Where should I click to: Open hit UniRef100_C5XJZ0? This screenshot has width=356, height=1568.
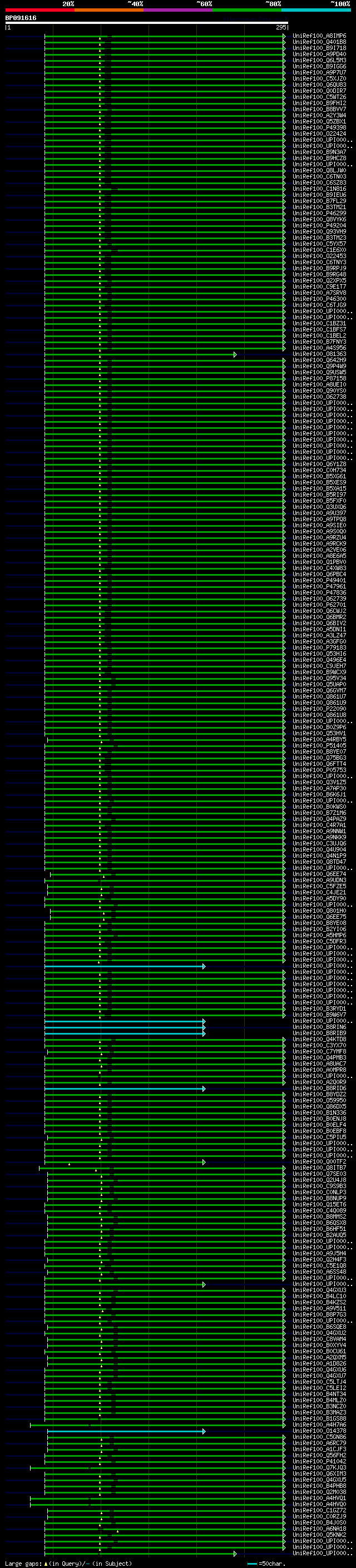click(x=319, y=79)
